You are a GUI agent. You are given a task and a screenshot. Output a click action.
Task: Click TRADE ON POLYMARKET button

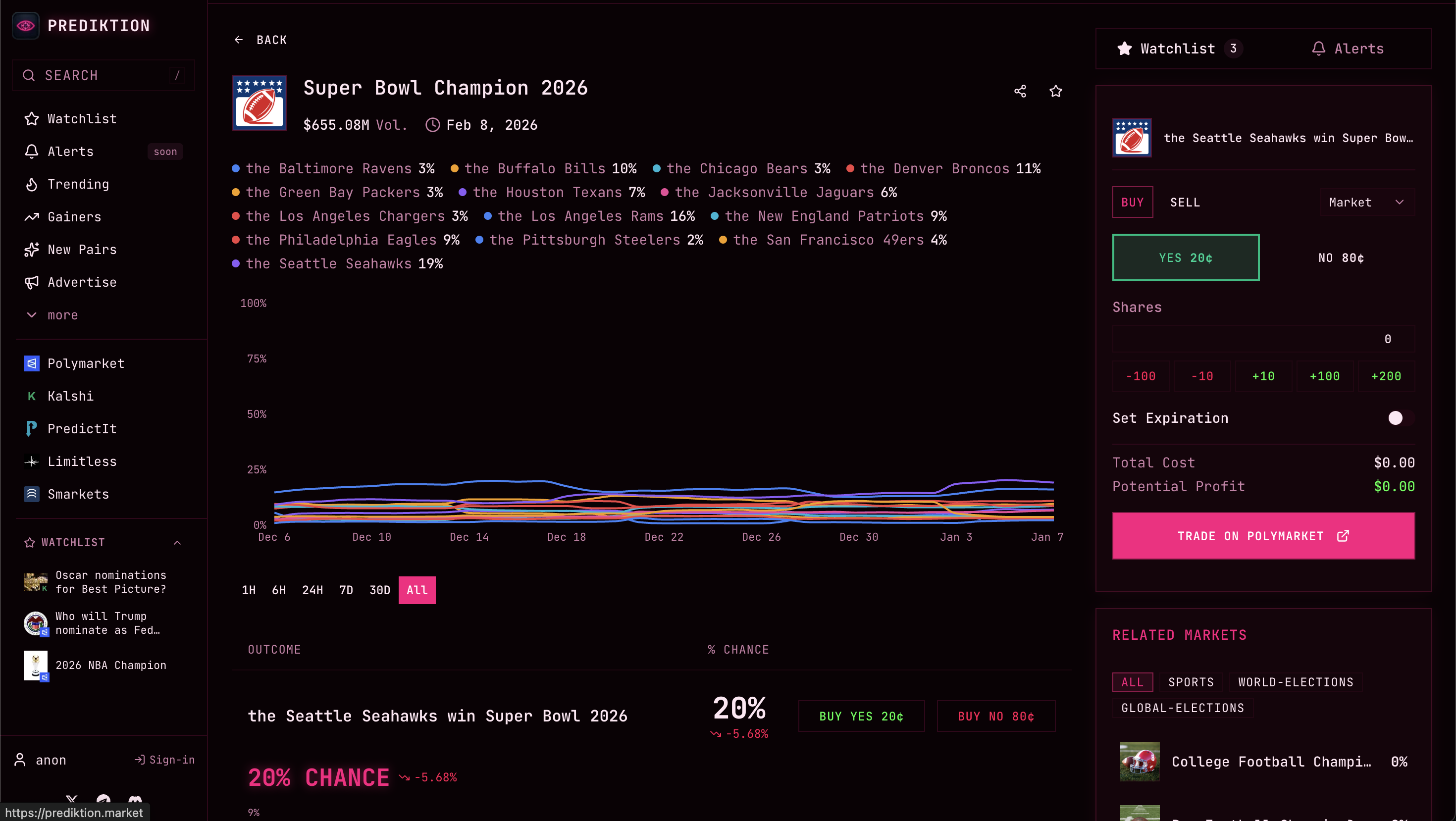click(x=1263, y=536)
